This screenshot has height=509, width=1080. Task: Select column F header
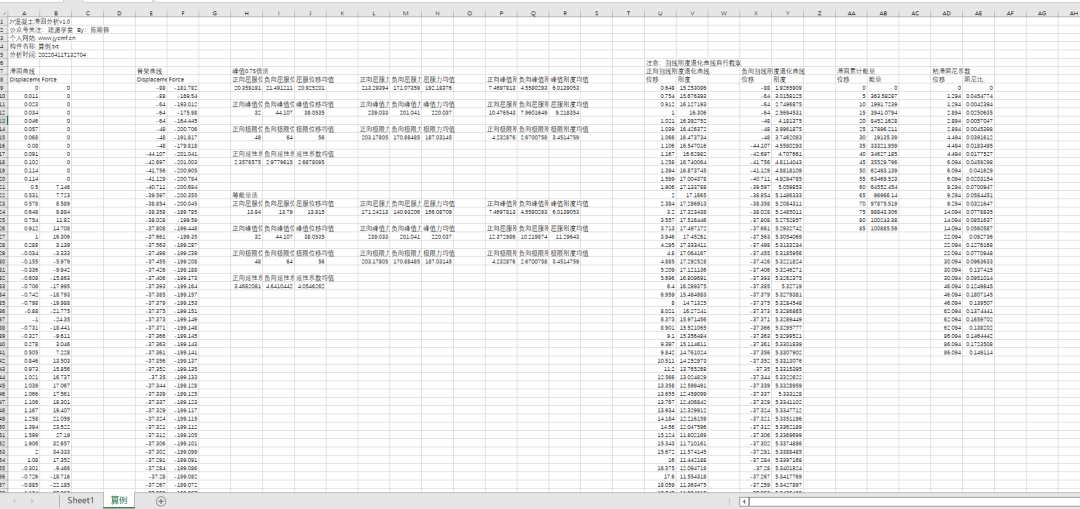click(183, 13)
